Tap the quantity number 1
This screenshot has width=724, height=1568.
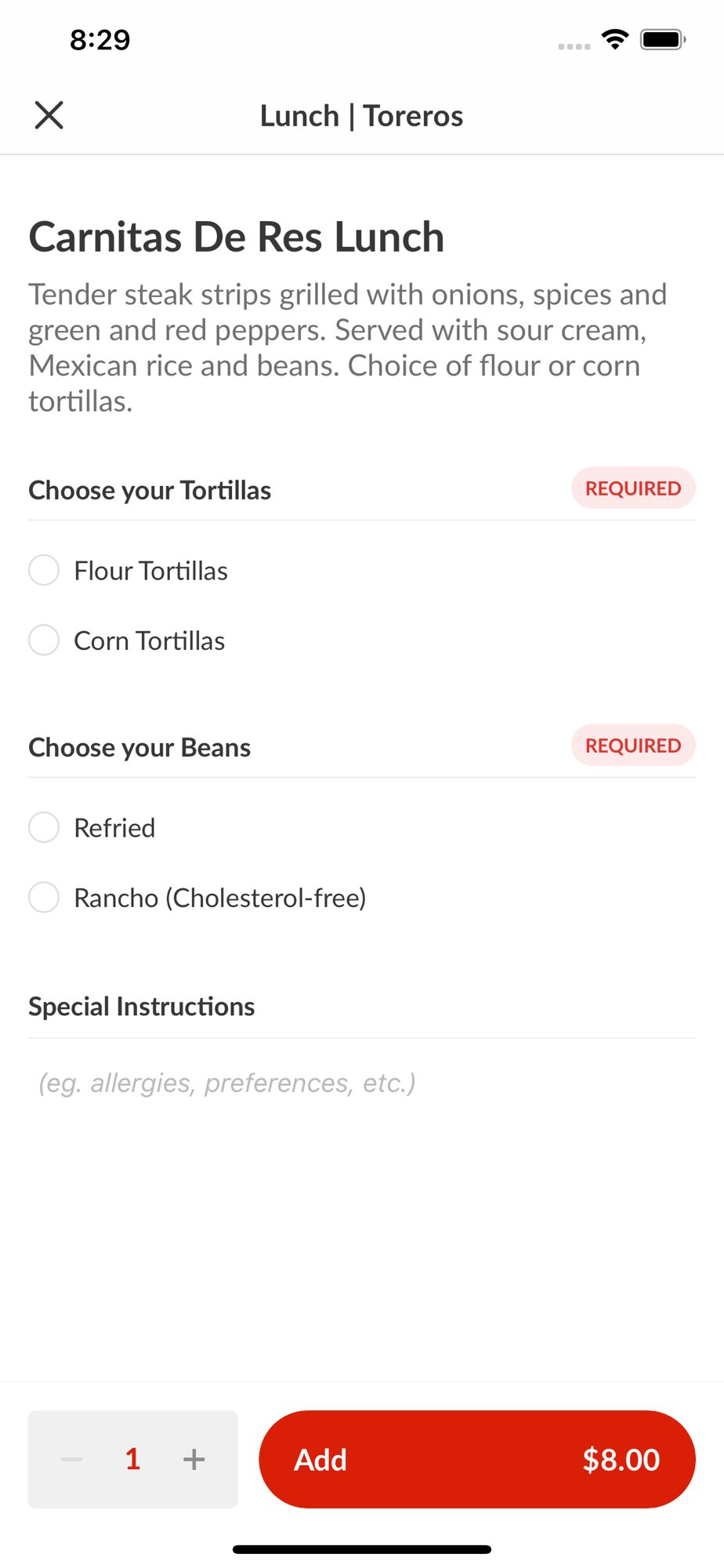[x=132, y=1459]
